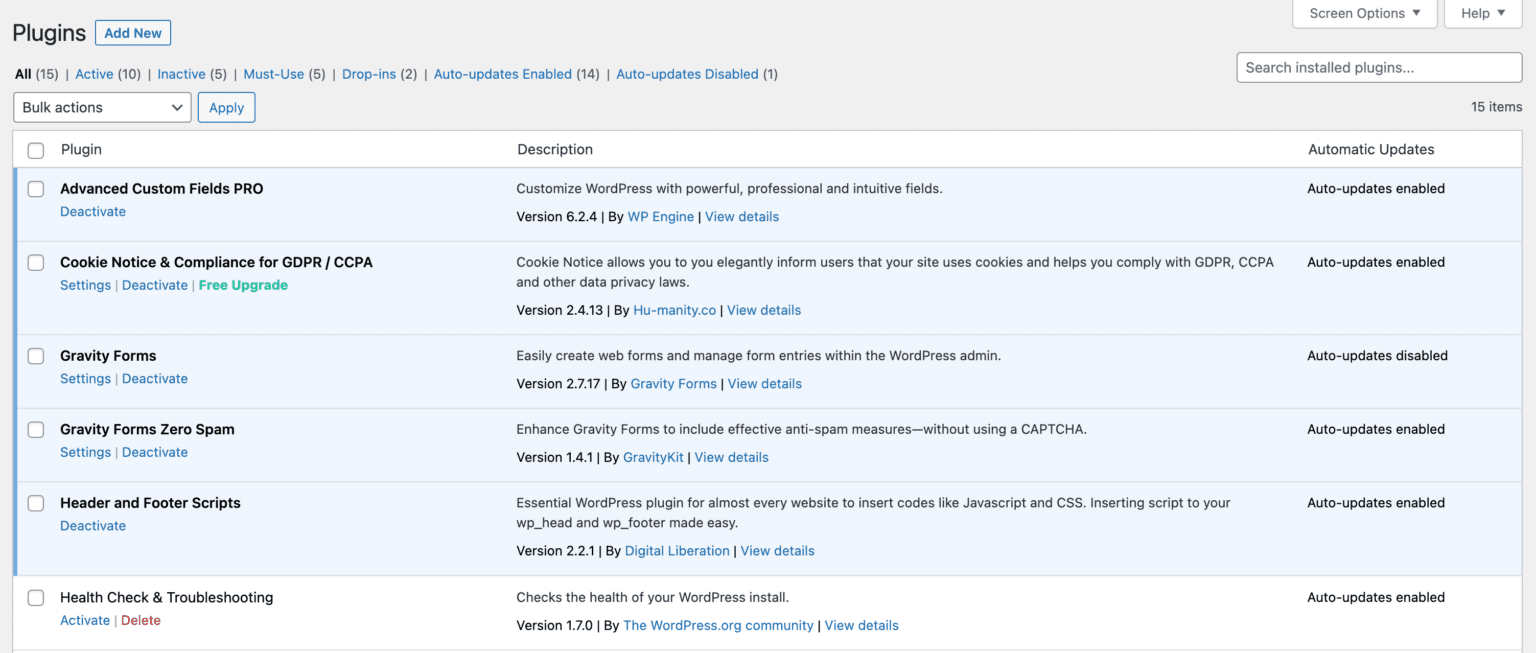Open the WP Engine author link
This screenshot has height=653, width=1536.
coord(661,217)
